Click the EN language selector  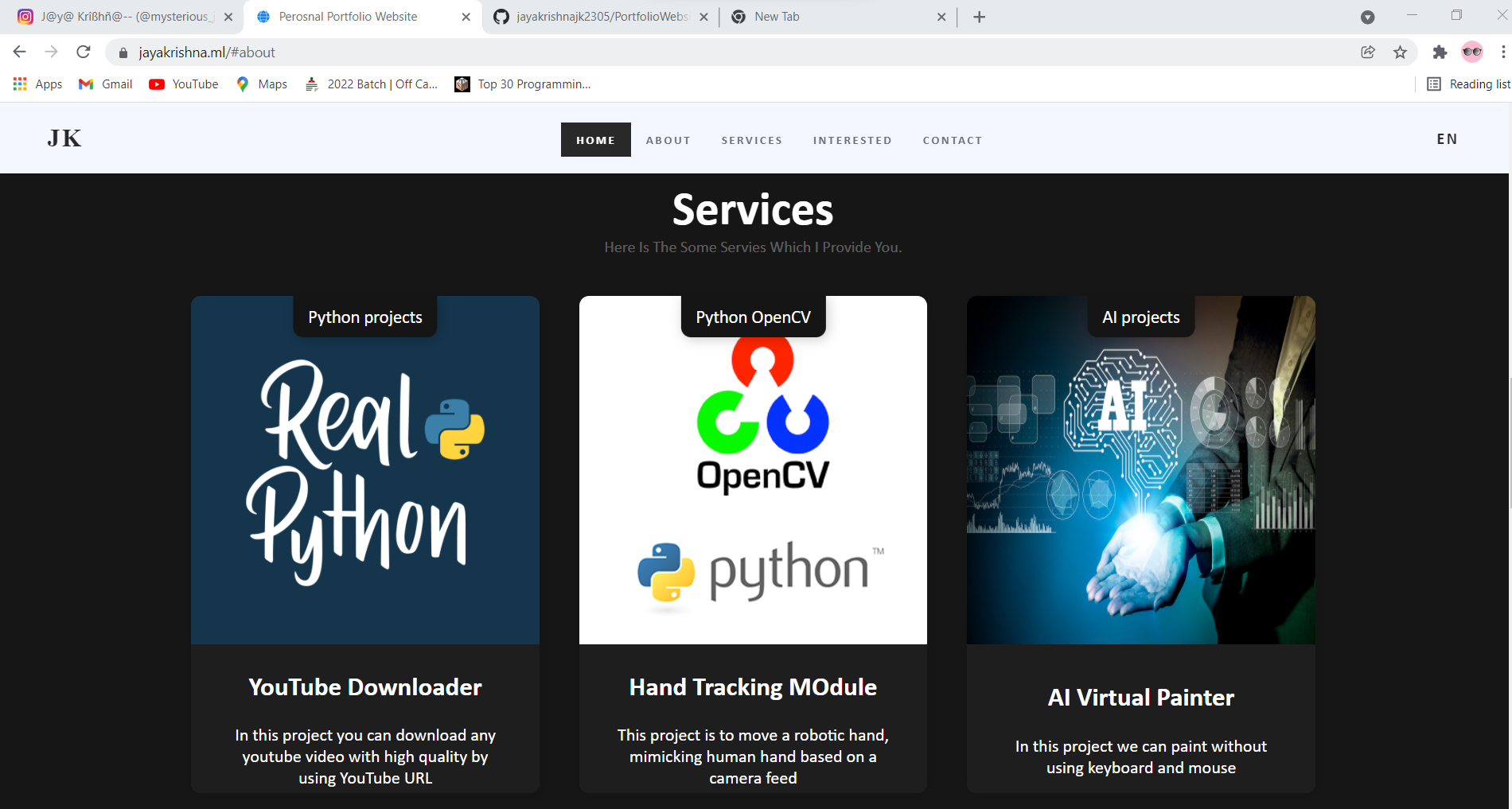click(x=1448, y=139)
